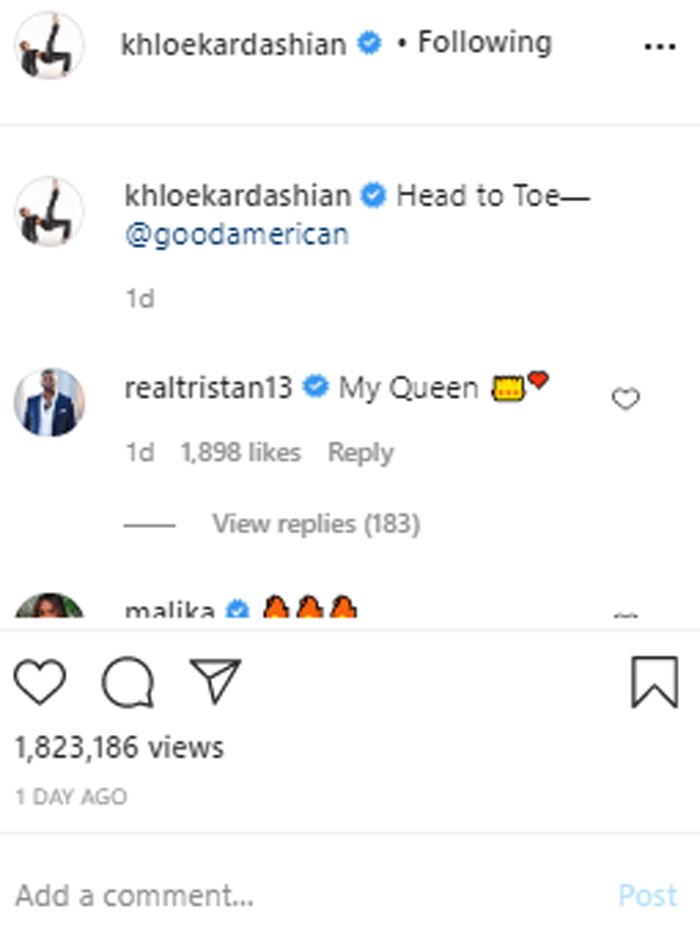View the 1,898 likes on the comment

[240, 452]
